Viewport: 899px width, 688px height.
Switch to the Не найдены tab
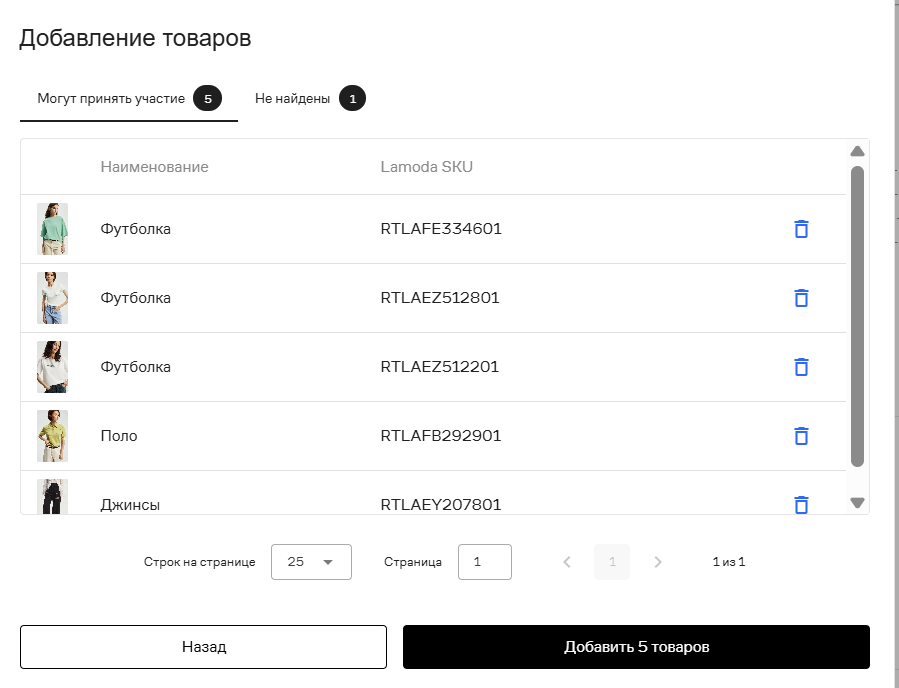point(310,99)
